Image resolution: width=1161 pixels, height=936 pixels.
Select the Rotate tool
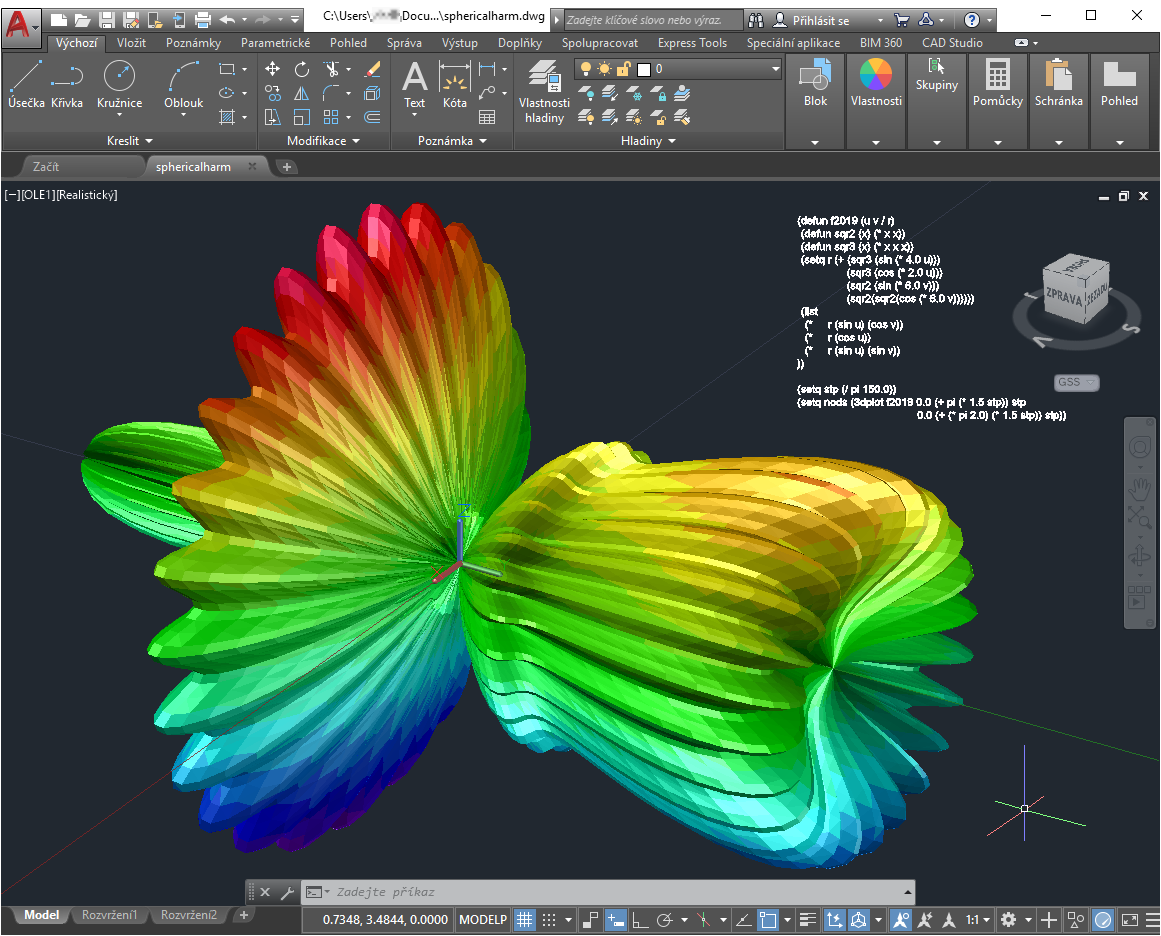click(301, 69)
